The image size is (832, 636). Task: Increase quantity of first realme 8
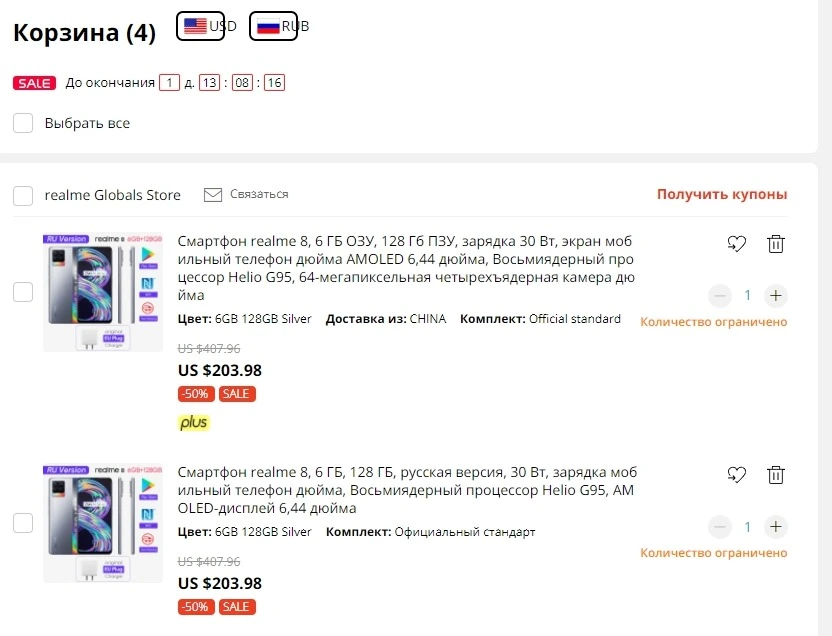point(776,295)
